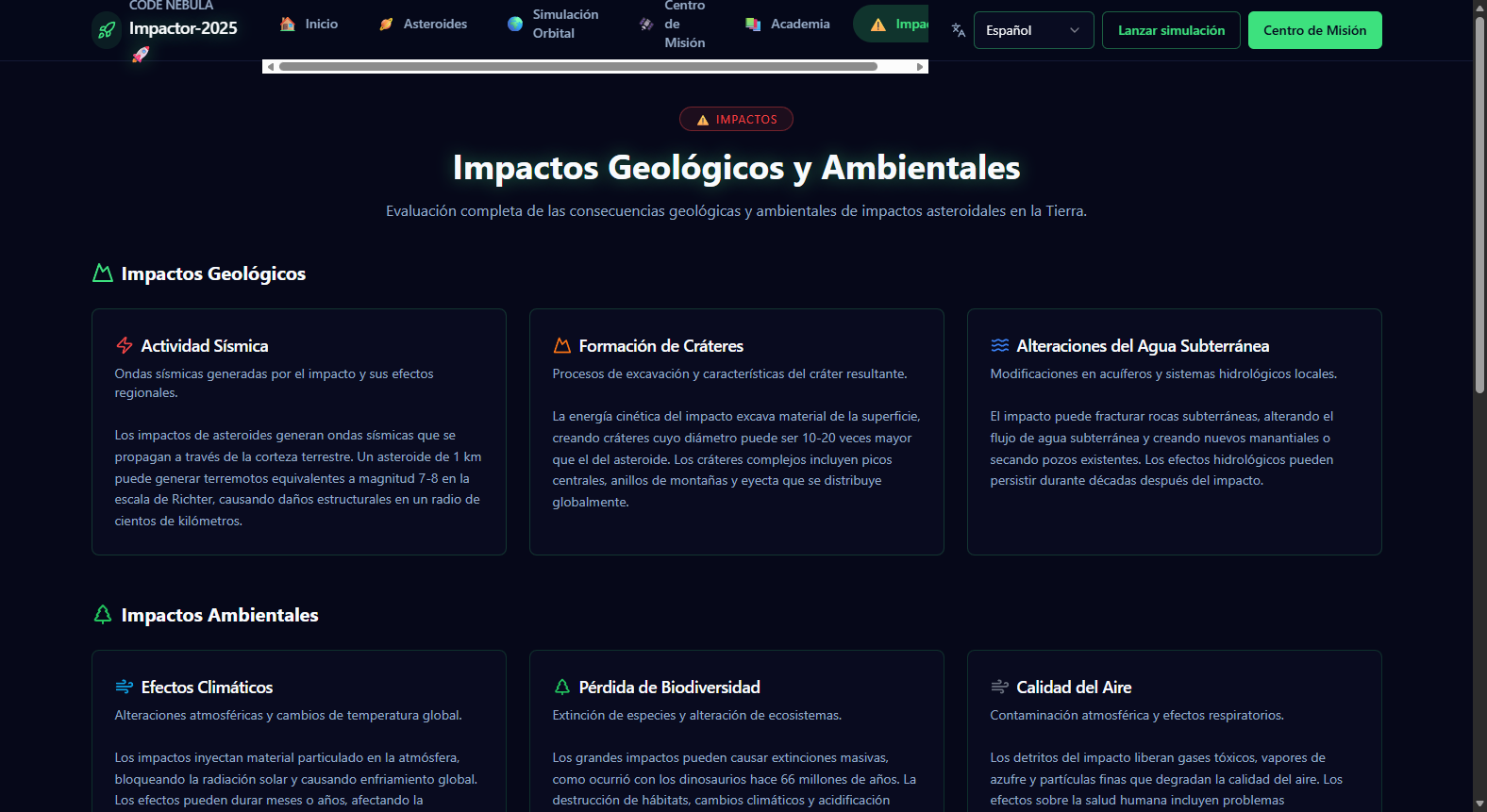Click the tree icon beside Pérdida de Biodiversidad
Image resolution: width=1487 pixels, height=812 pixels.
(562, 687)
